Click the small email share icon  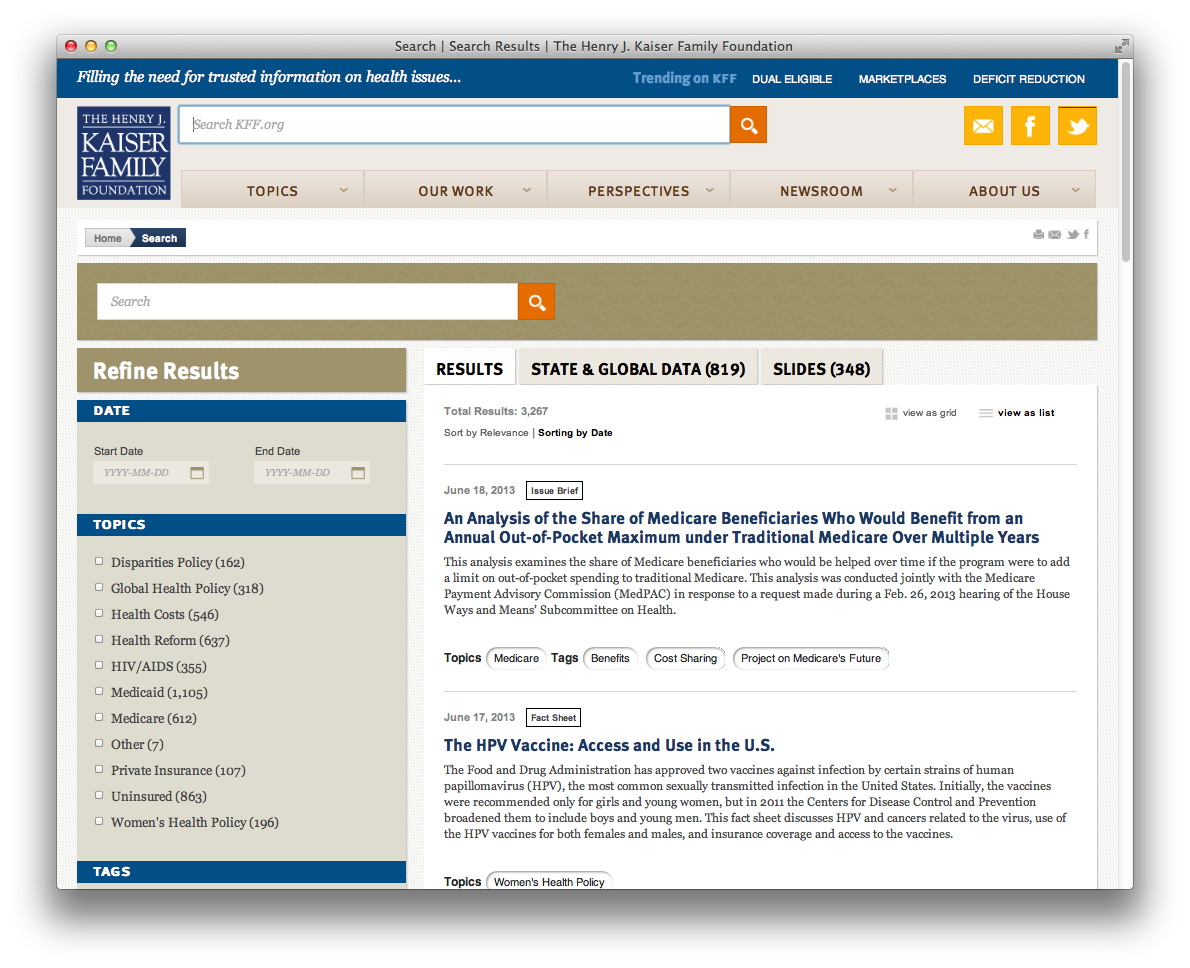click(x=1054, y=235)
